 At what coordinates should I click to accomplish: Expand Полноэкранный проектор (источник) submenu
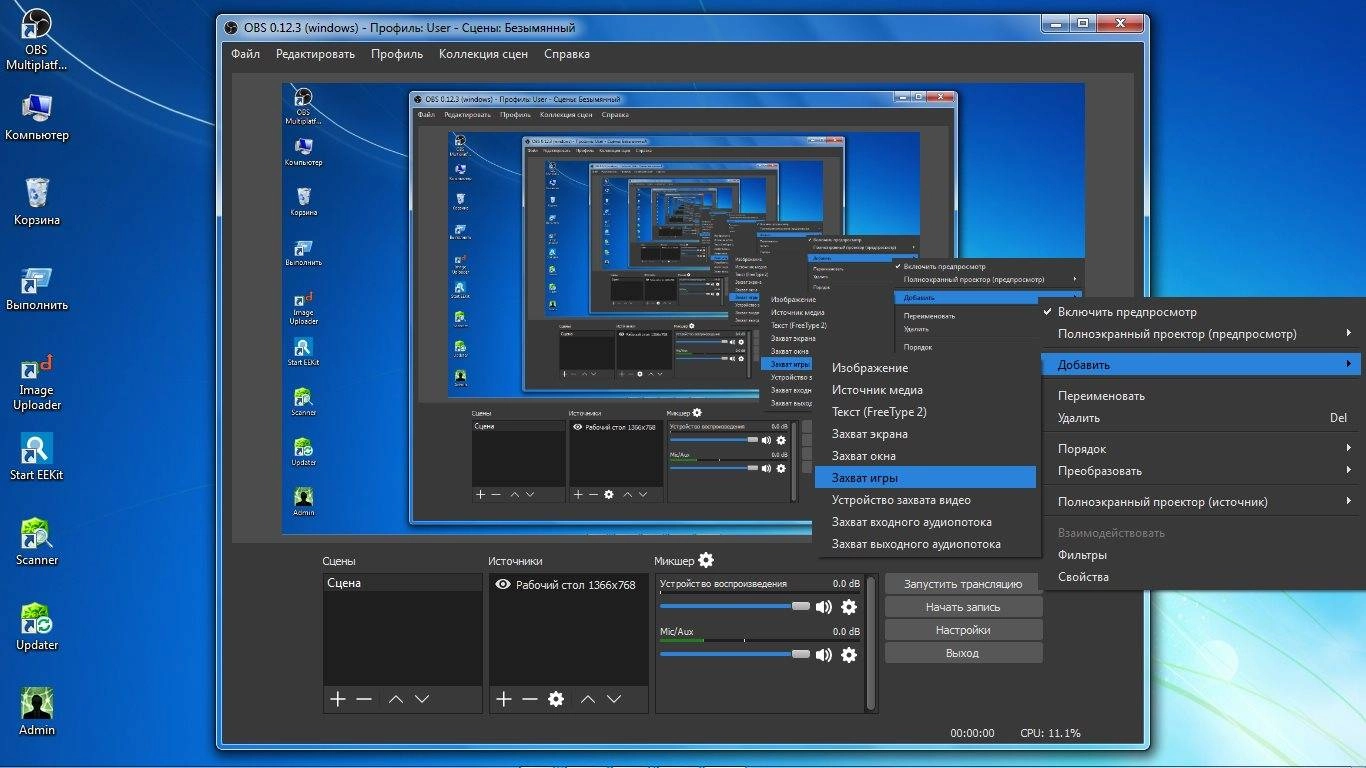click(1200, 502)
